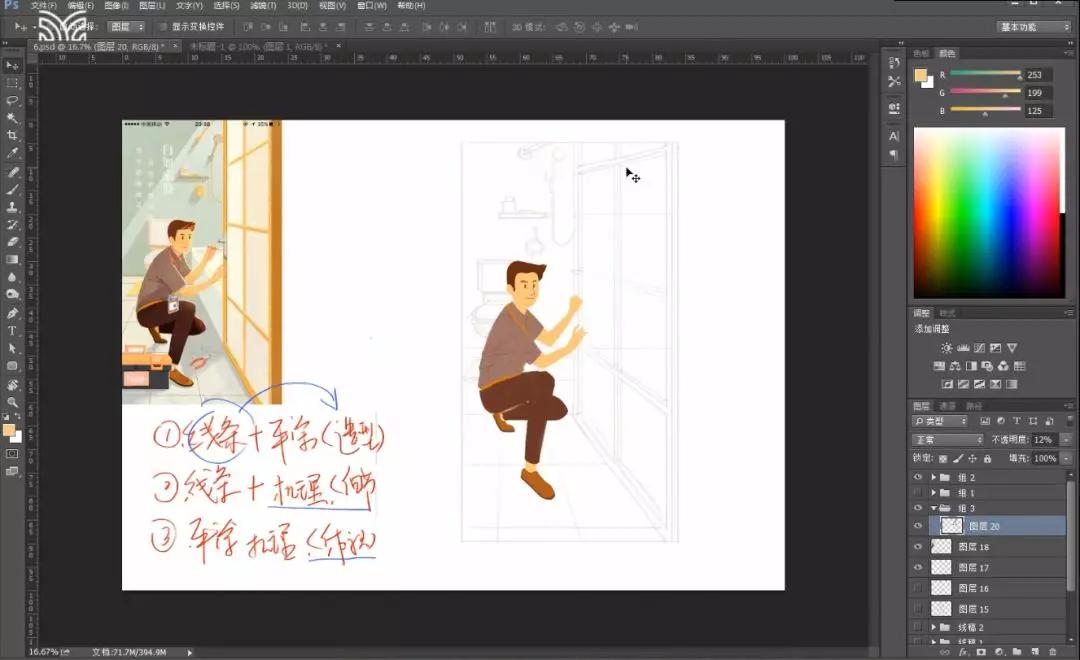
Task: Show layer 图层 16
Action: point(917,588)
